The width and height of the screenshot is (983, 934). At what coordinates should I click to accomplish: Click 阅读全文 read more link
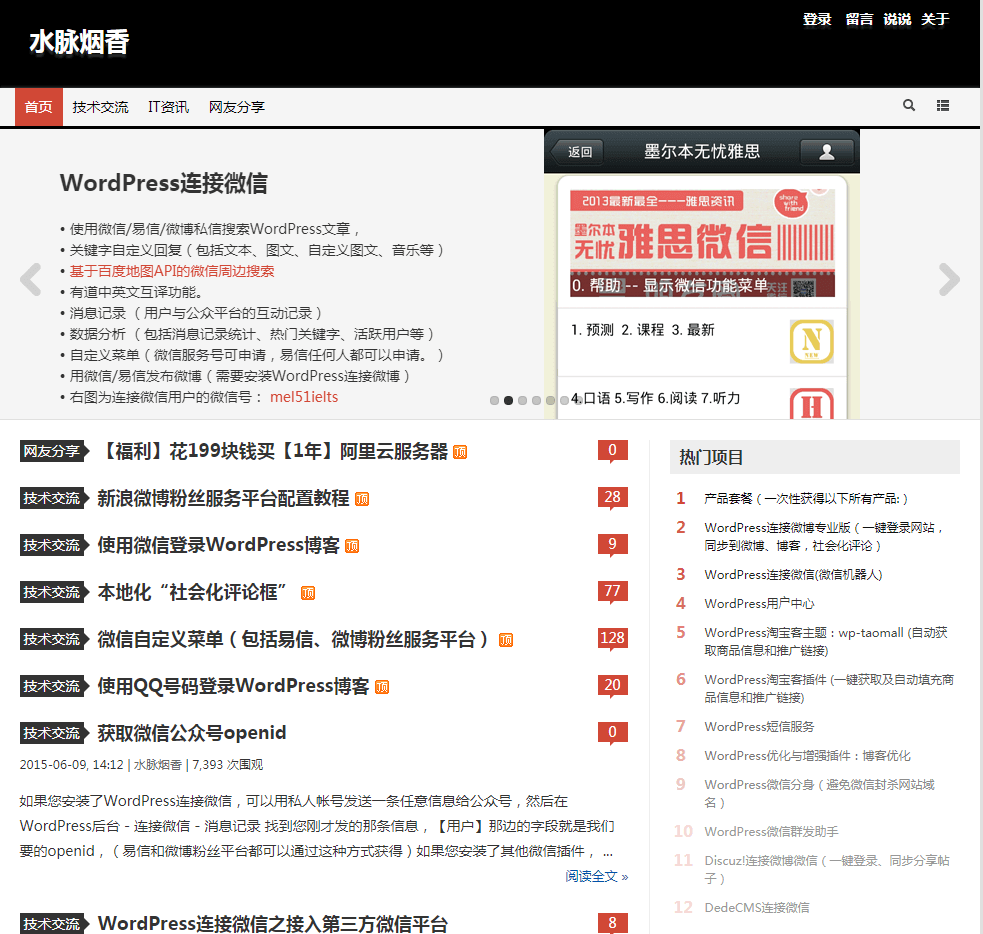pyautogui.click(x=596, y=876)
